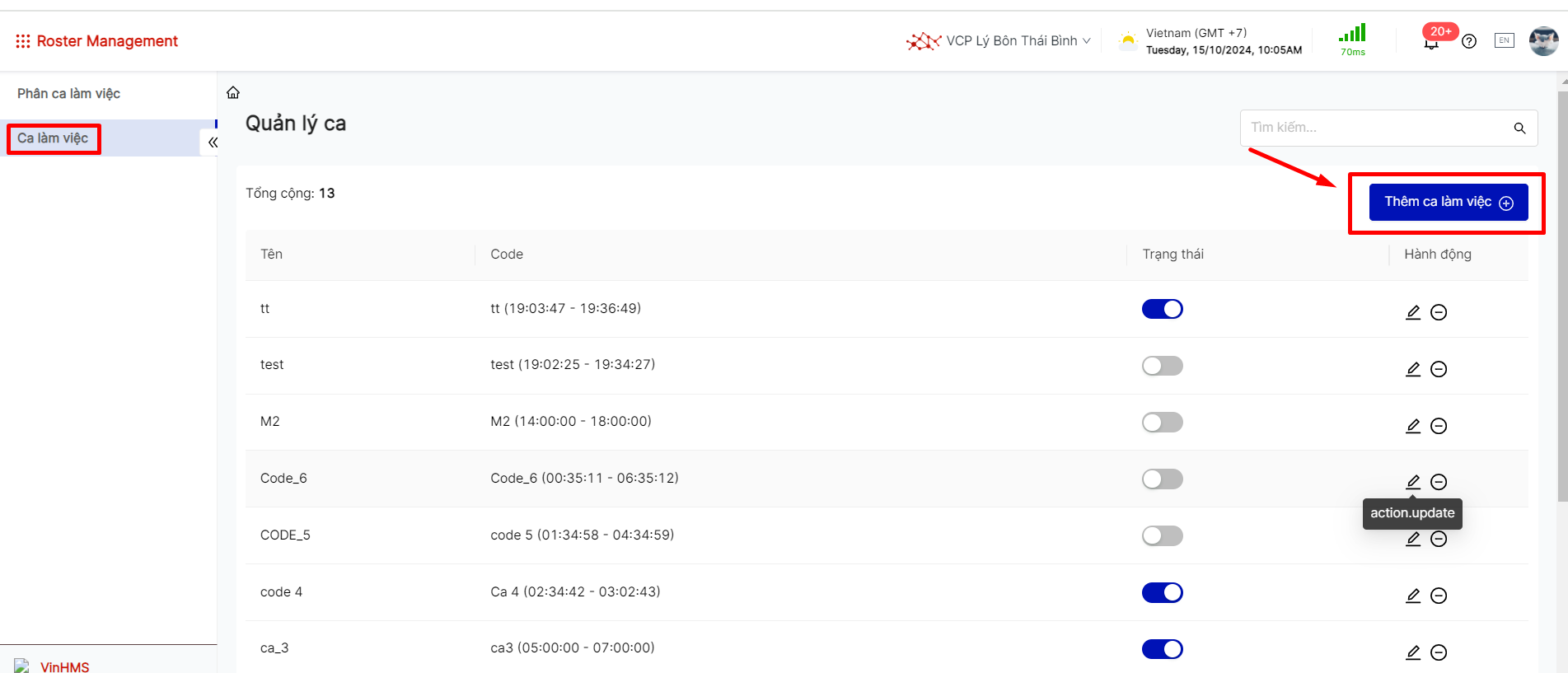Enable the M2 shift status toggle

(x=1162, y=423)
